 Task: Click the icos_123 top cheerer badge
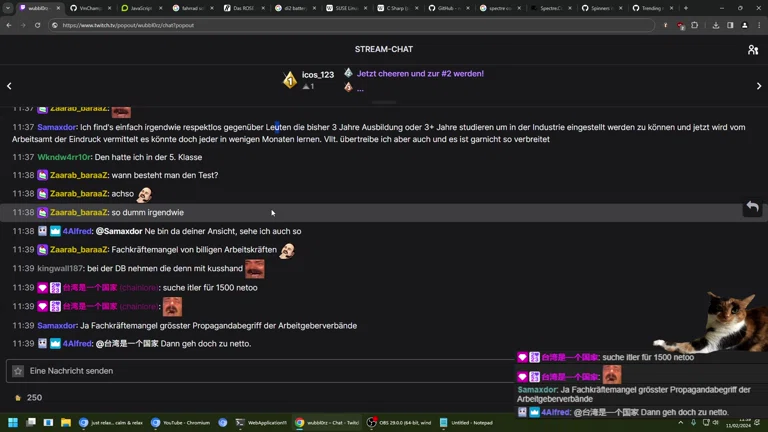click(290, 80)
